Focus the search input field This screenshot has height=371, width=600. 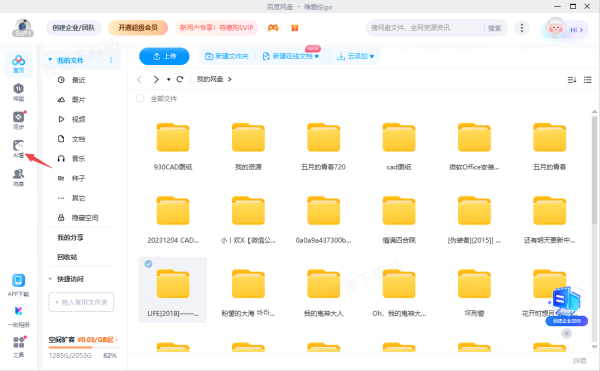425,28
